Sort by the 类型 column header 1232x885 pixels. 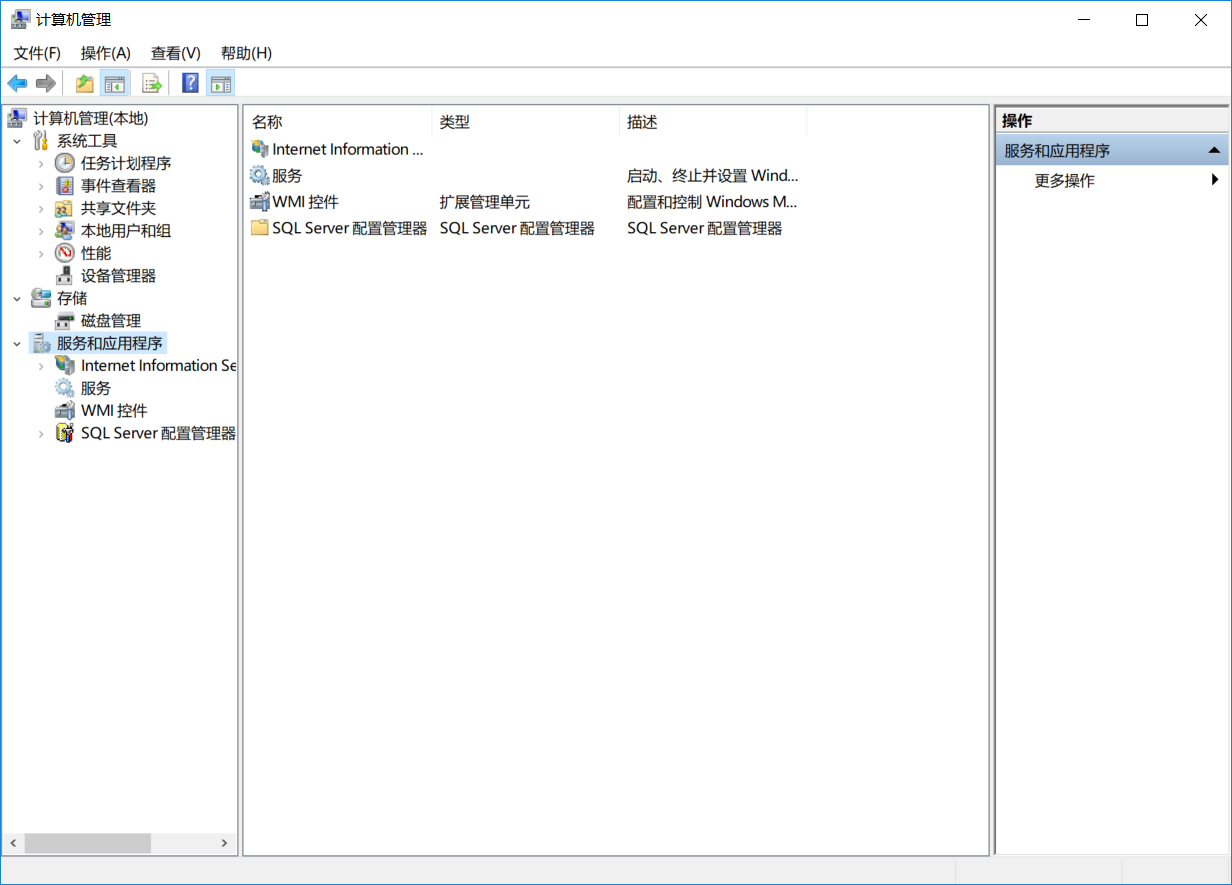tap(526, 122)
